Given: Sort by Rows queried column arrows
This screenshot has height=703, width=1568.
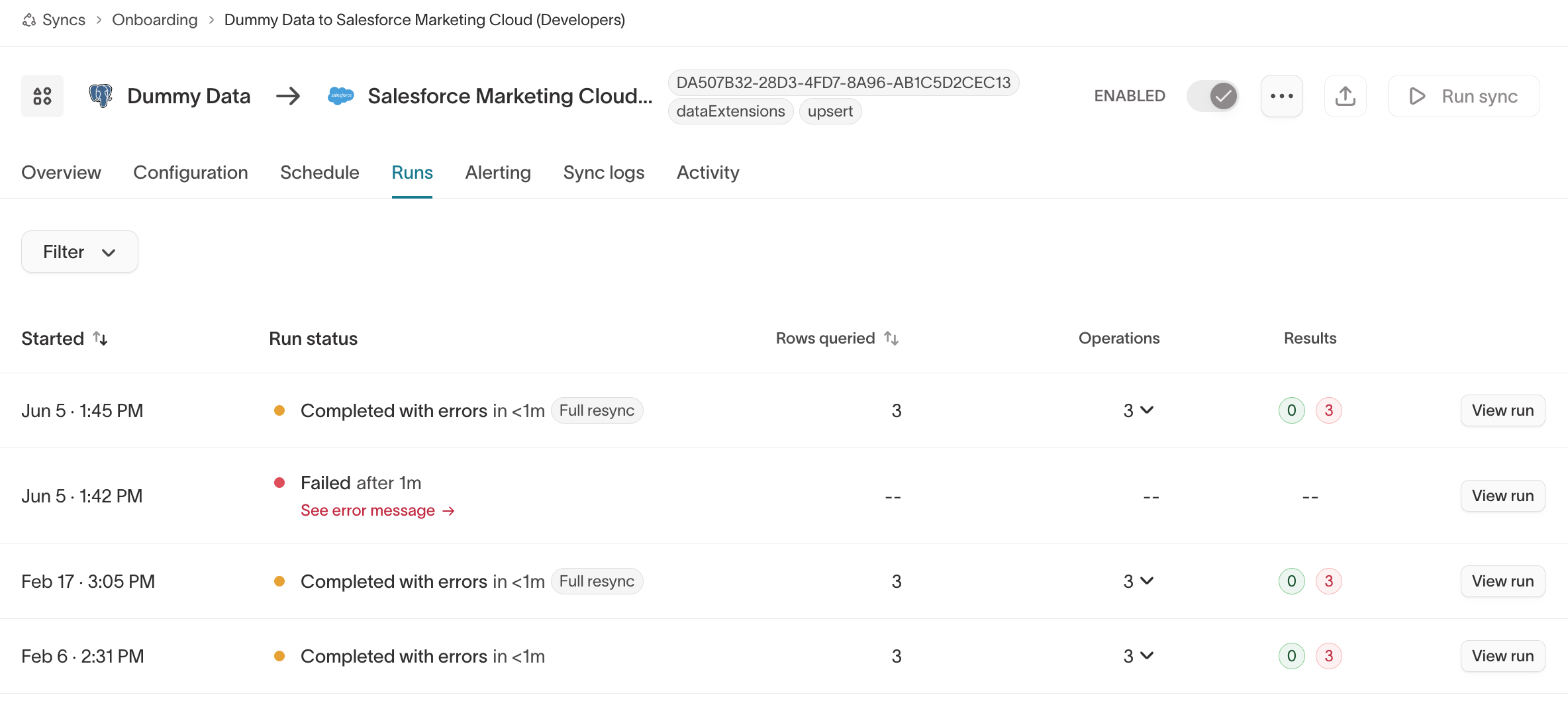Looking at the screenshot, I should [891, 338].
